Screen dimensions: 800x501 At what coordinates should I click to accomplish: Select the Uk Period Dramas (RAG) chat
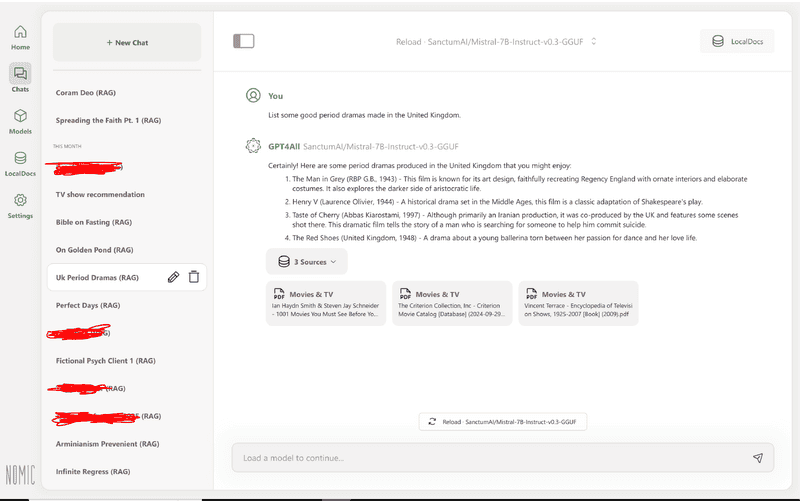click(127, 278)
